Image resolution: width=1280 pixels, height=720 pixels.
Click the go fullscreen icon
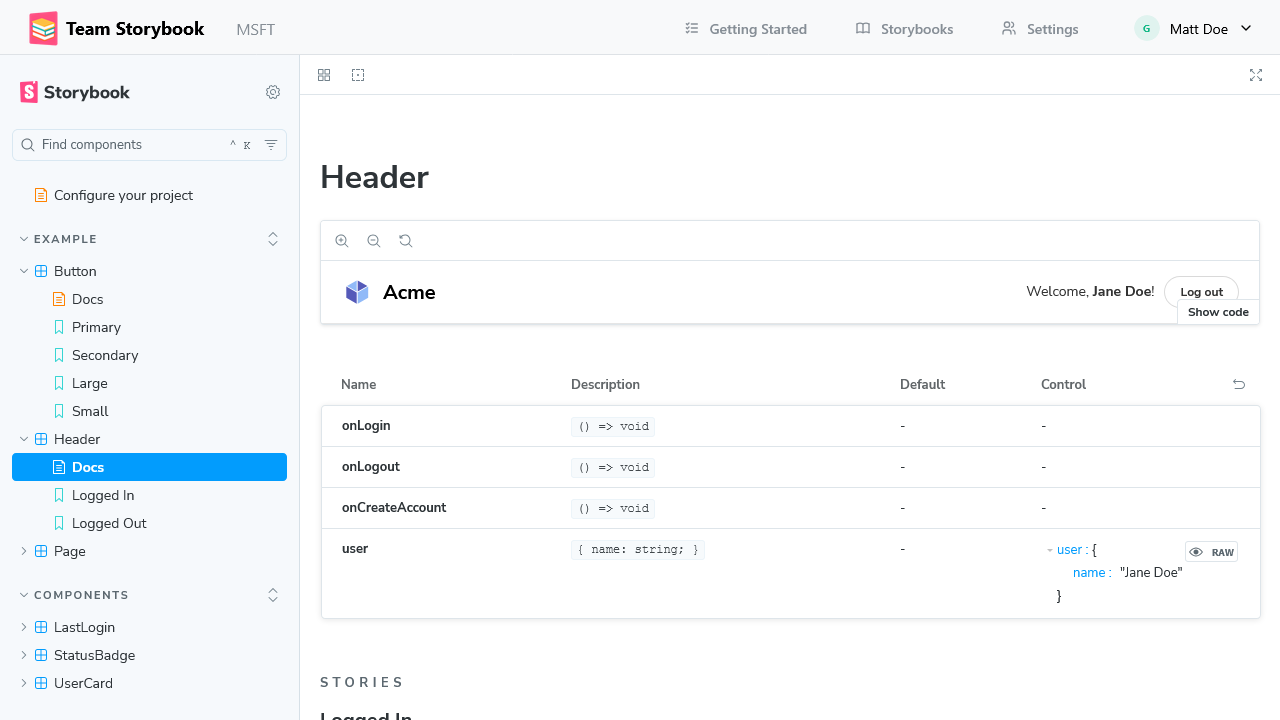click(x=1256, y=75)
